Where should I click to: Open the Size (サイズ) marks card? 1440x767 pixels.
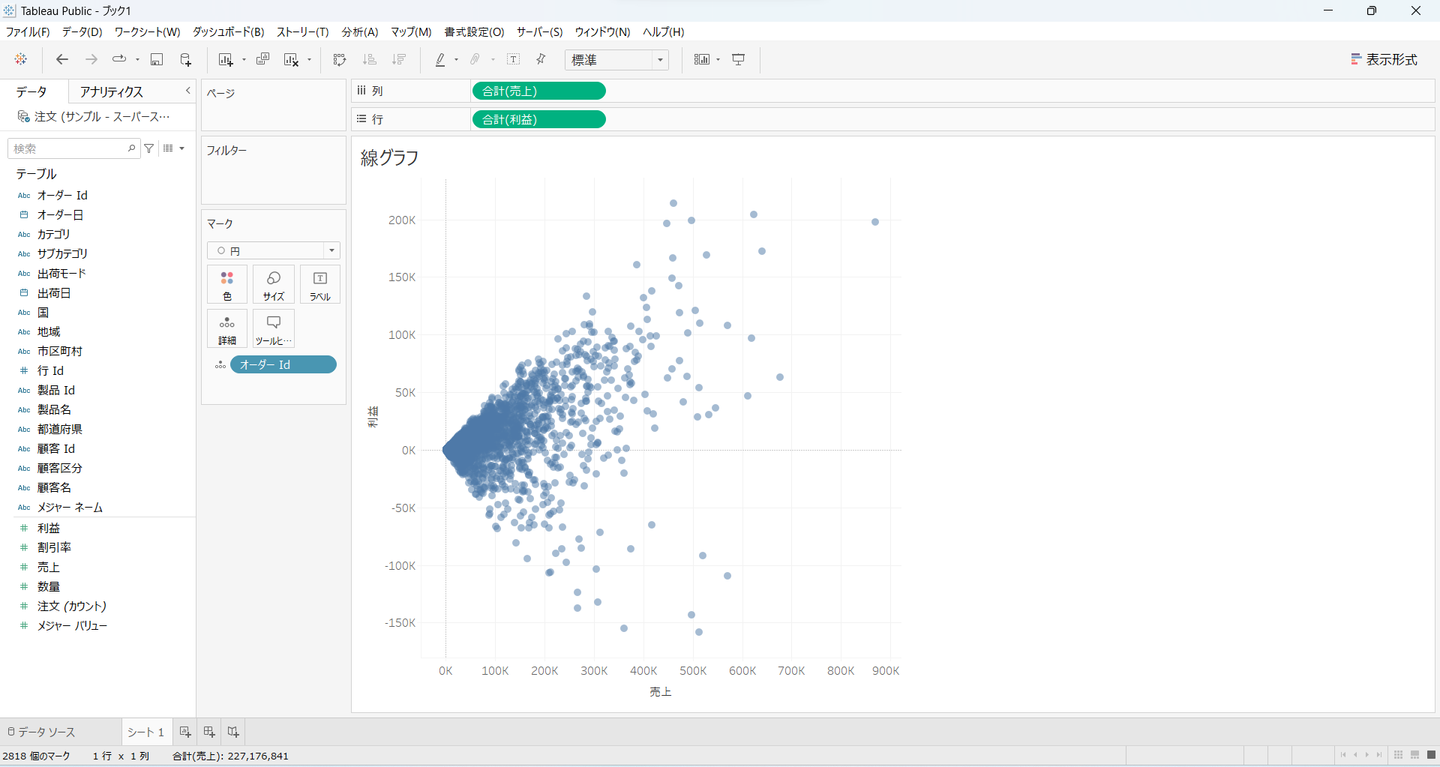tap(273, 284)
